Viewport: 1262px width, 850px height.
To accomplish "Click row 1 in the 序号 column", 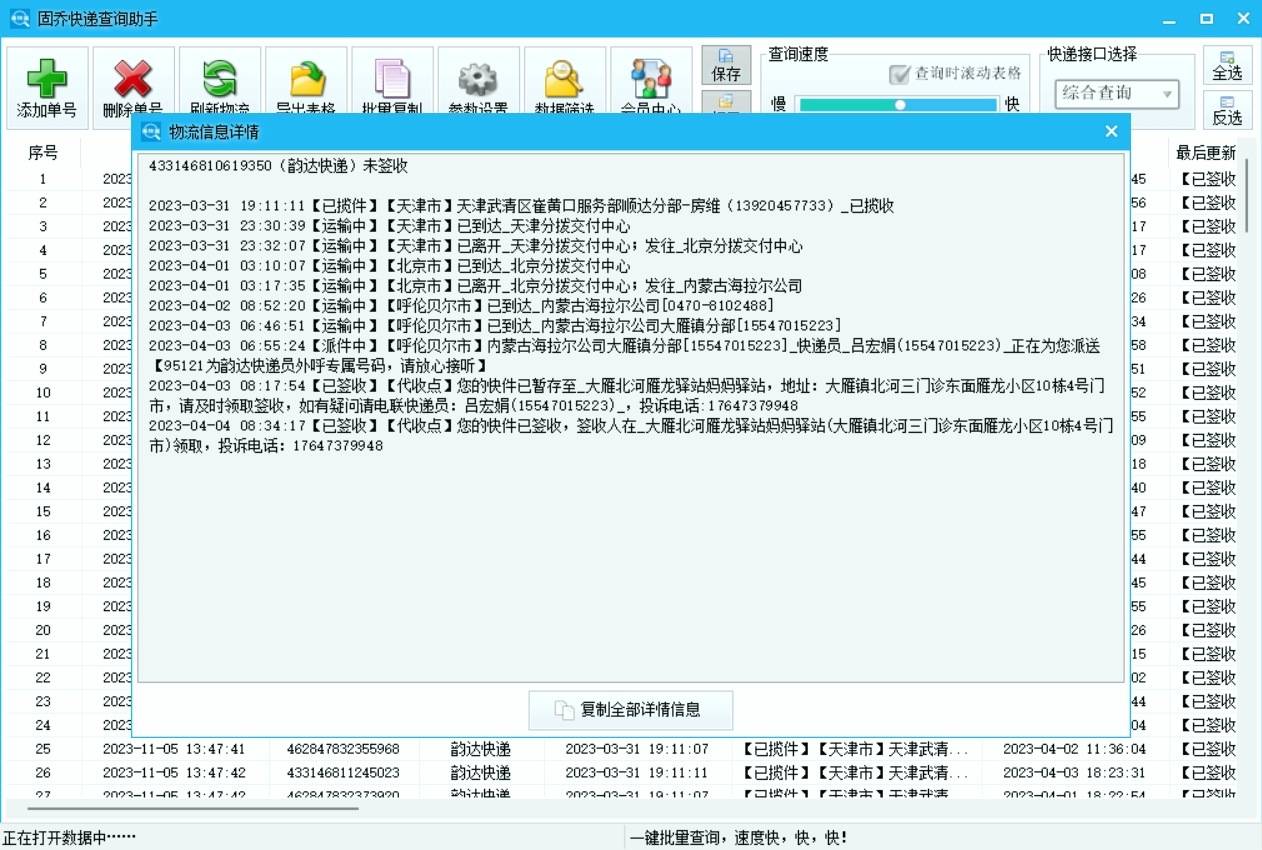I will 41,178.
